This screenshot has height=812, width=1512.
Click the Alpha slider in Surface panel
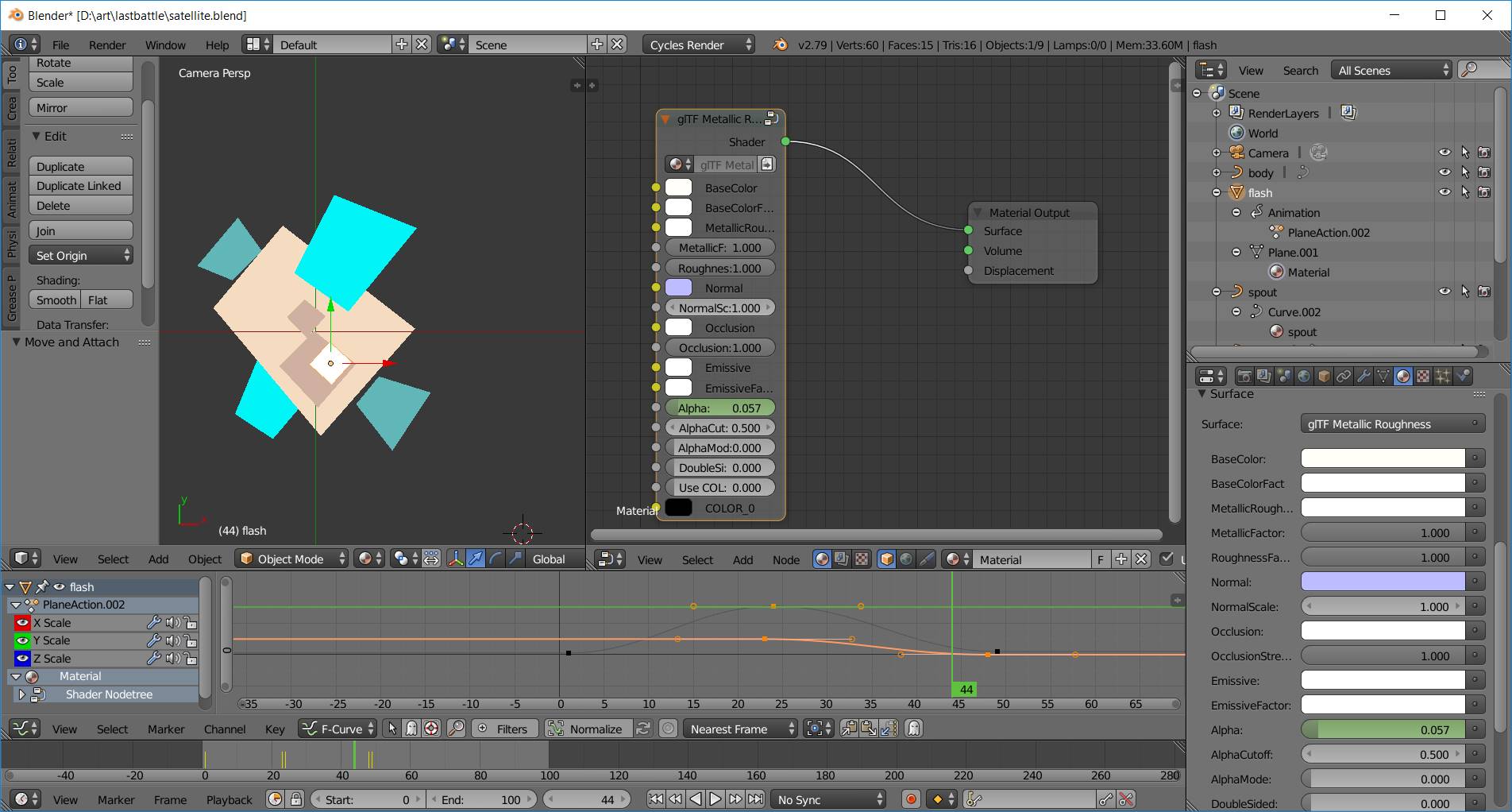pyautogui.click(x=1383, y=729)
